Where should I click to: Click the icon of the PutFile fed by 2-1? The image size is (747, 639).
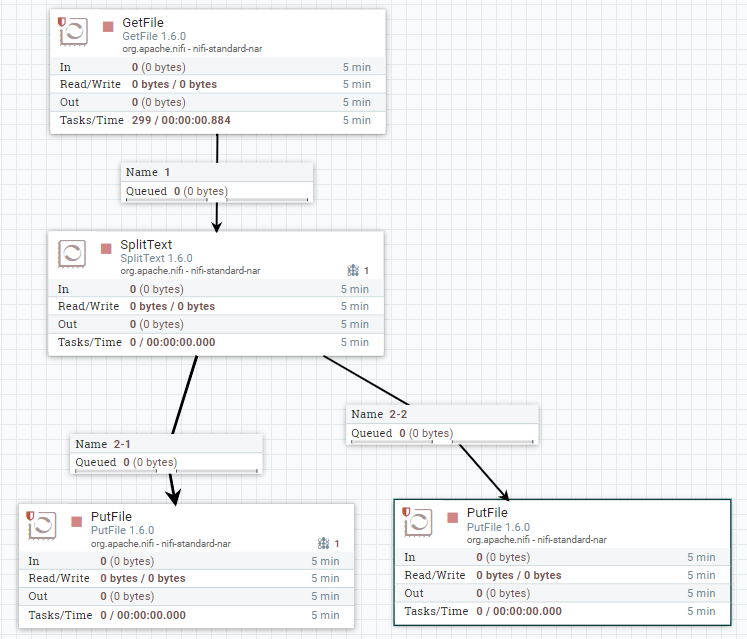point(42,528)
